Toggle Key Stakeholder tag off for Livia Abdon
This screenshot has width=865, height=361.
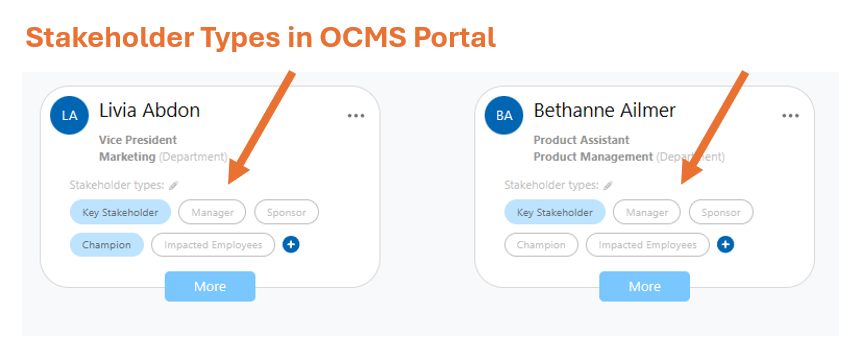coord(120,212)
